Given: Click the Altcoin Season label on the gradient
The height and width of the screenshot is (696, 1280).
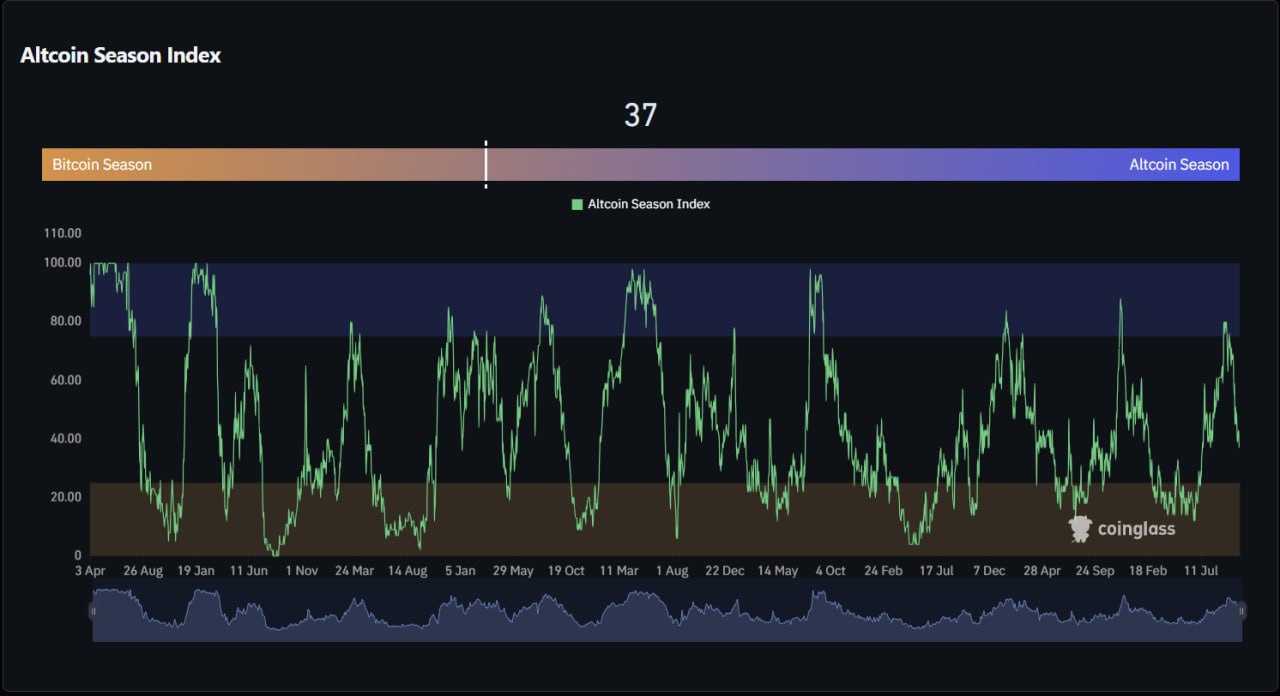Looking at the screenshot, I should (x=1179, y=164).
